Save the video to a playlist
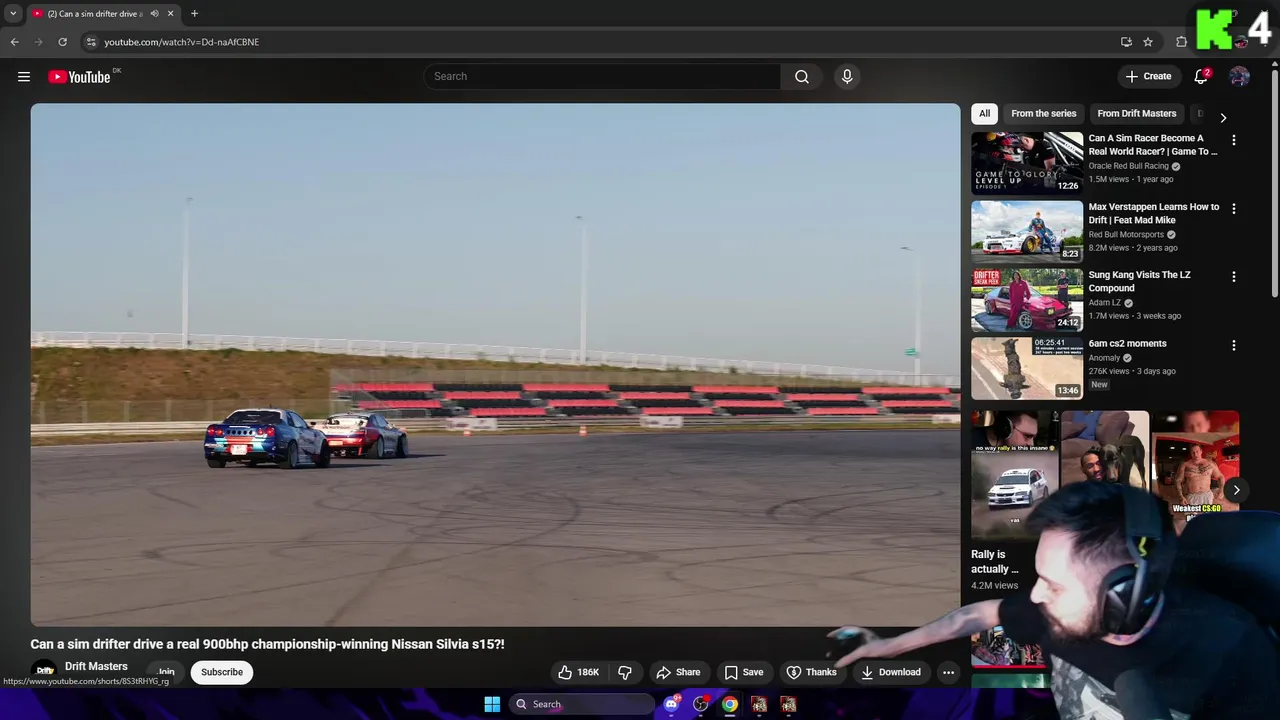Screen dimensions: 1280x720 [x=744, y=672]
